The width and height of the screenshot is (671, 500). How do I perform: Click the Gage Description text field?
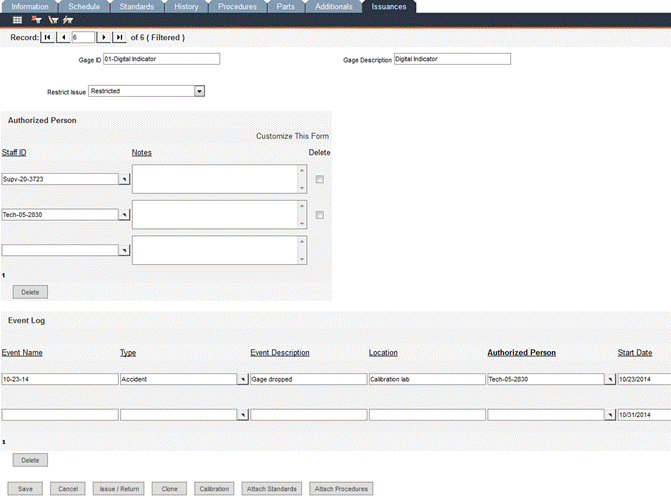click(452, 59)
